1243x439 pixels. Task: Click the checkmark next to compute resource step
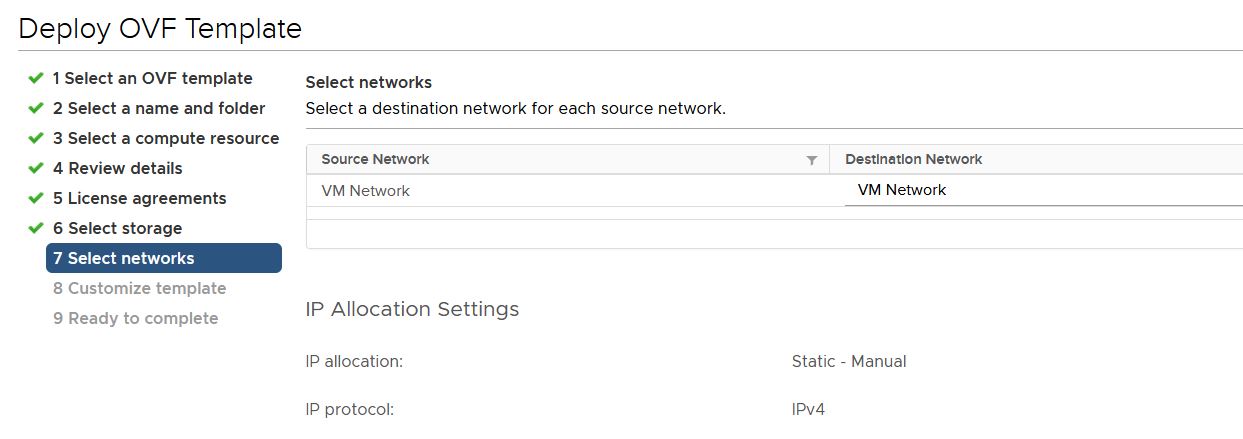tap(36, 138)
